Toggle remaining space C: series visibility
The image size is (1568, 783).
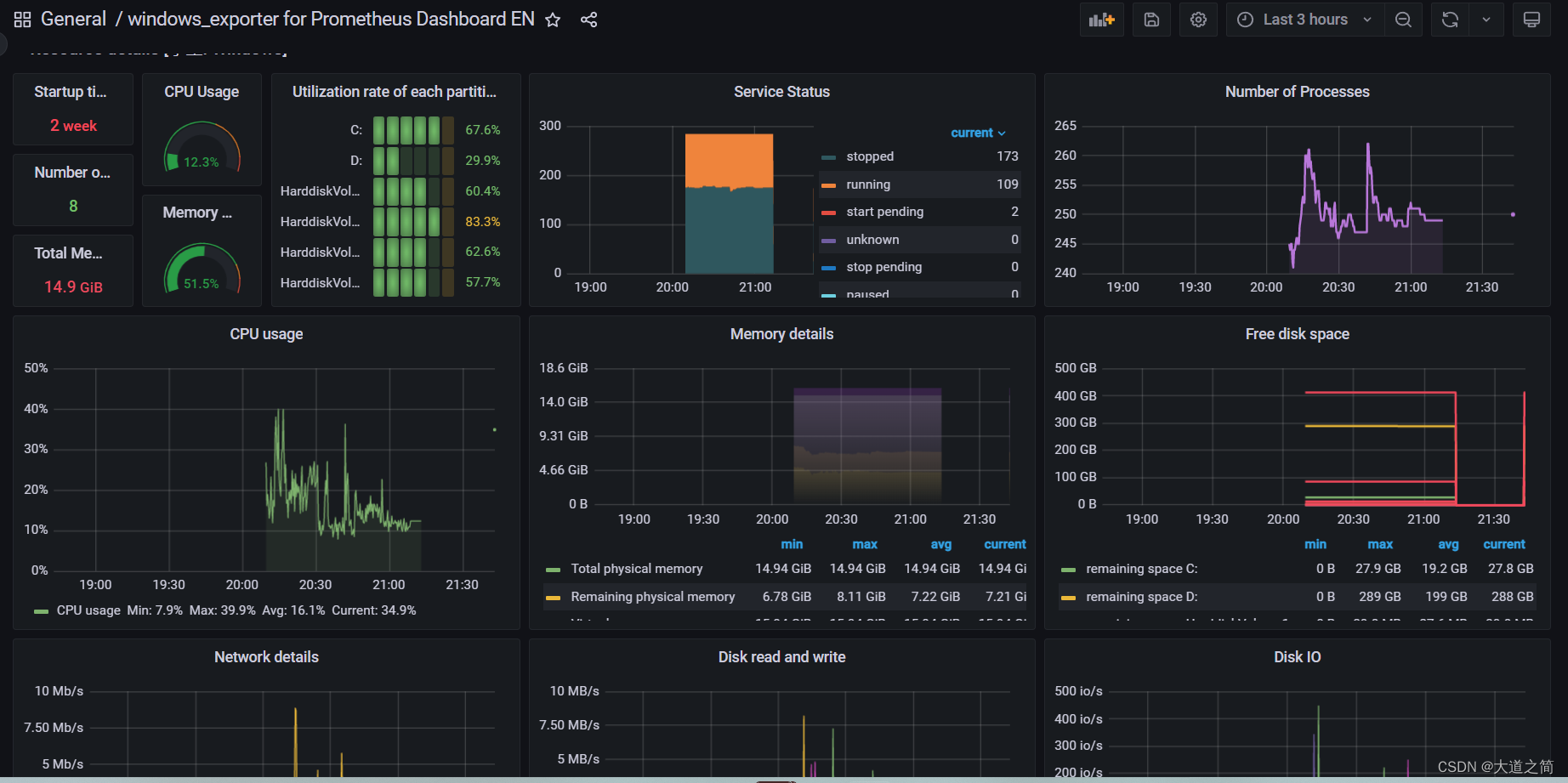tap(1140, 569)
